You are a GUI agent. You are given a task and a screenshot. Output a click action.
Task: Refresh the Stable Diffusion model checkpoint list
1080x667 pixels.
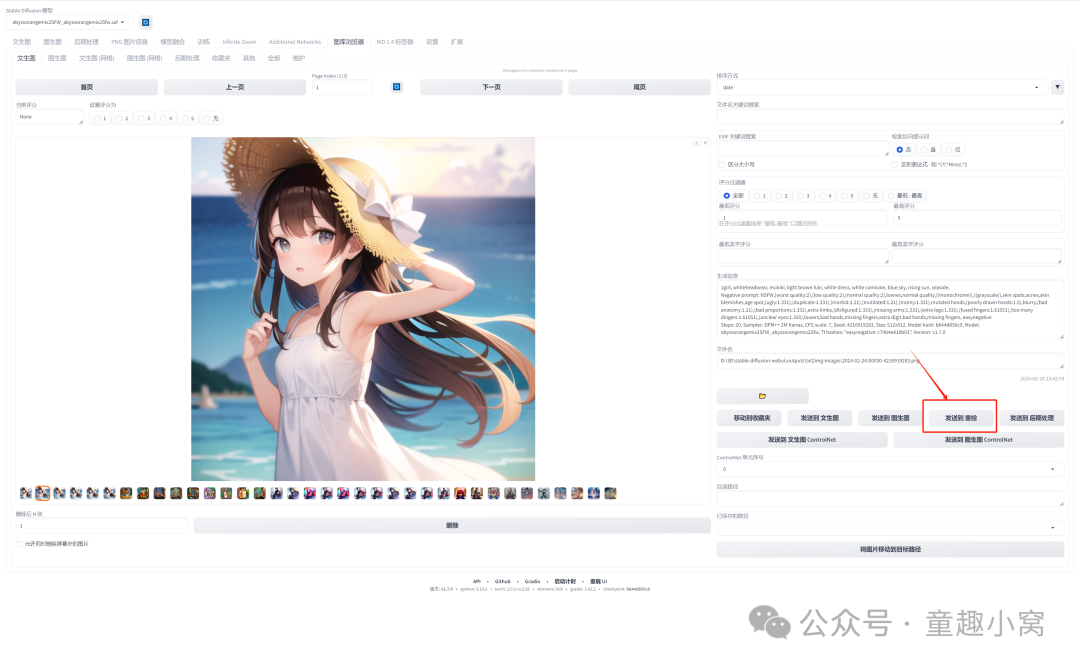point(145,22)
